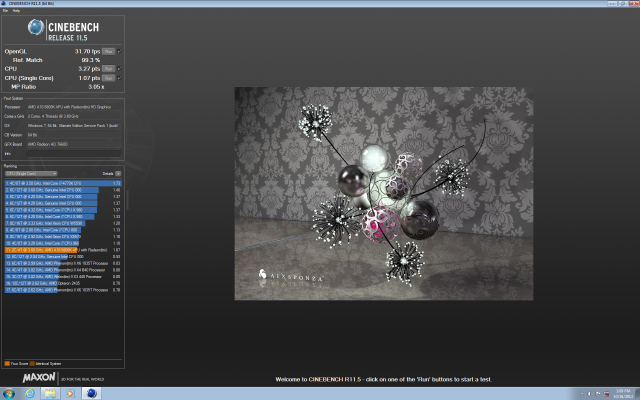Image resolution: width=640 pixels, height=400 pixels.
Task: Select the orange AMD A10-5800K ranking row
Action: tap(63, 250)
